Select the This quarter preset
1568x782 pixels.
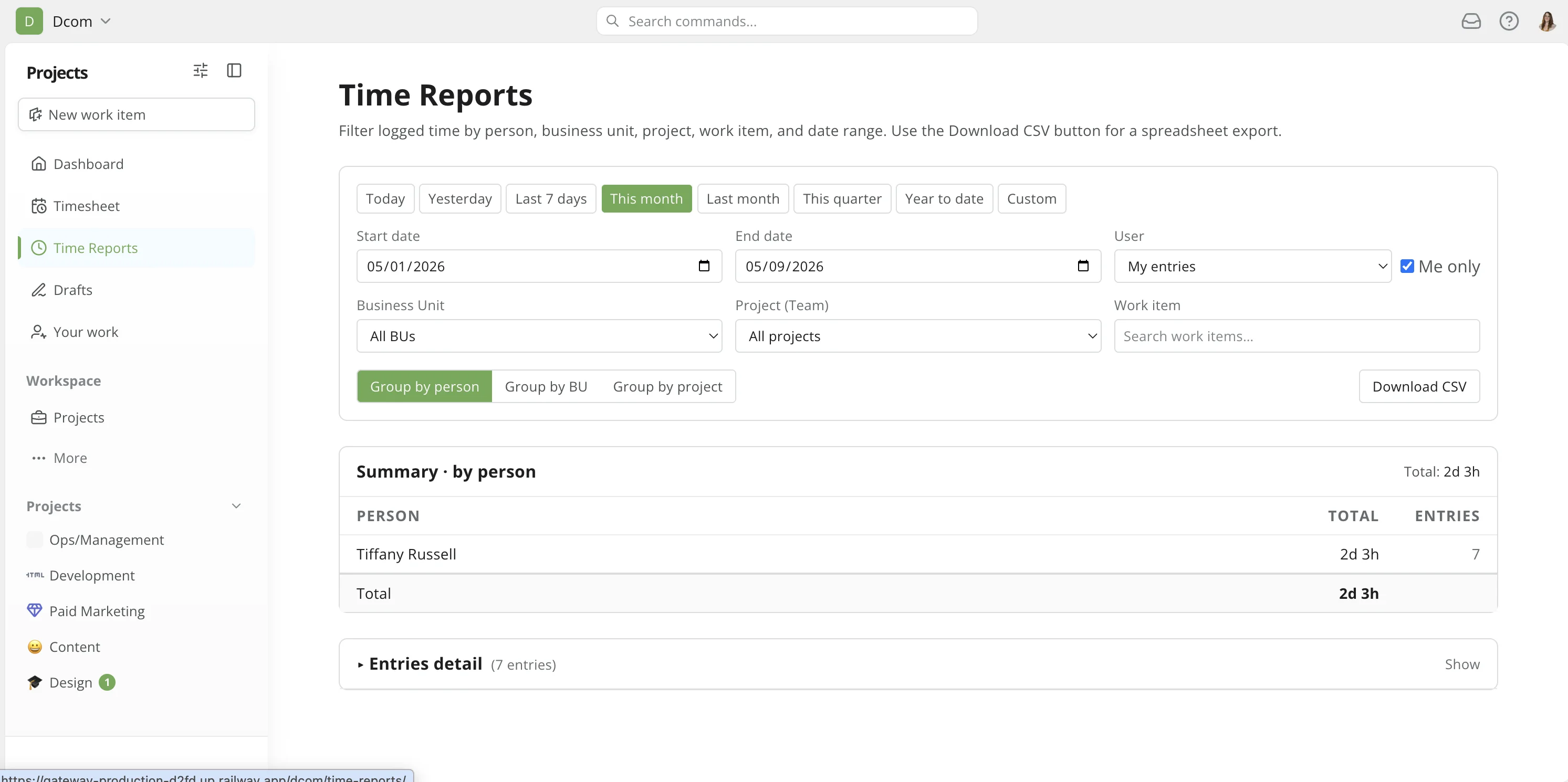pos(842,198)
